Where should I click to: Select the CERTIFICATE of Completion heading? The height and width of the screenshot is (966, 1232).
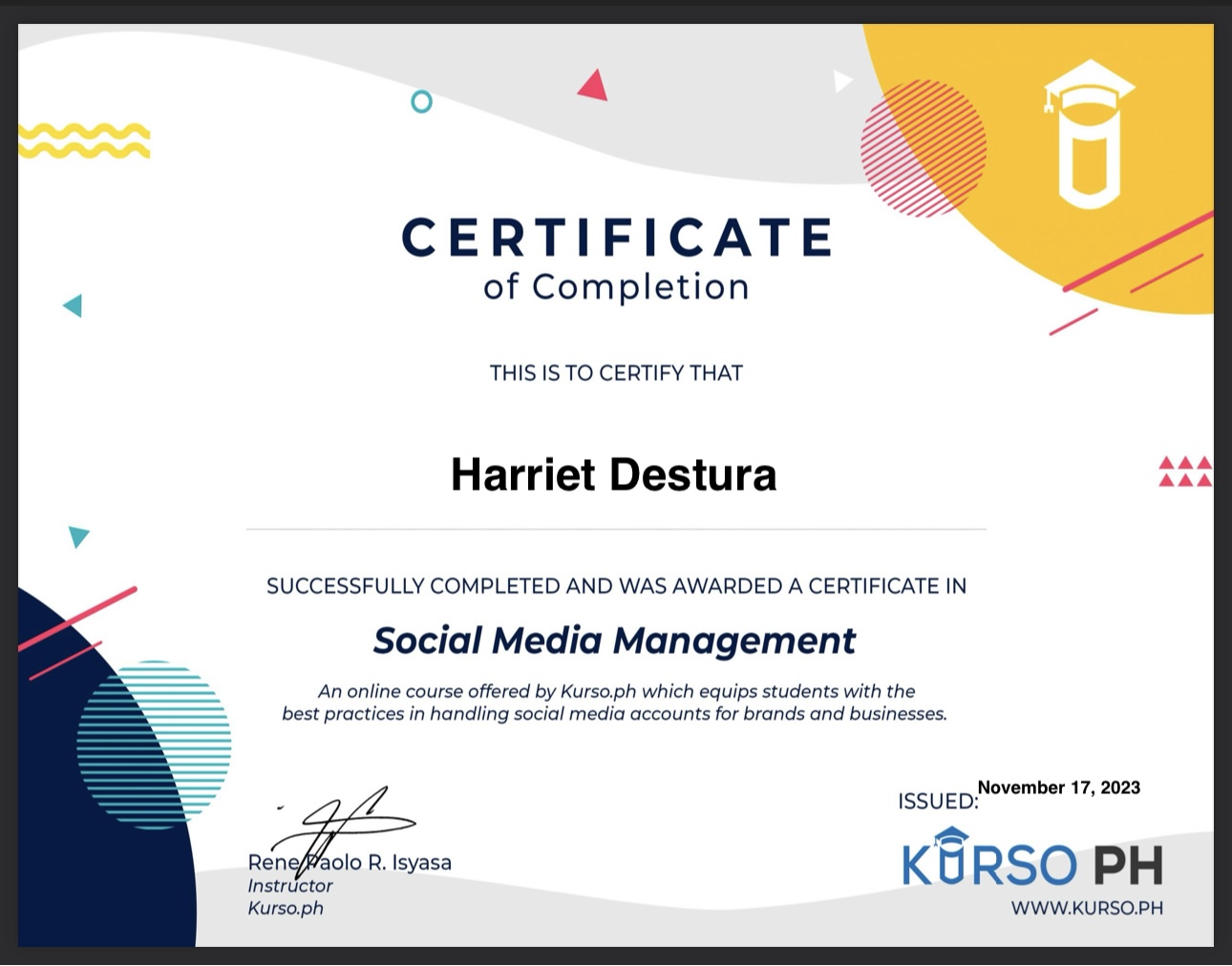pyautogui.click(x=617, y=256)
